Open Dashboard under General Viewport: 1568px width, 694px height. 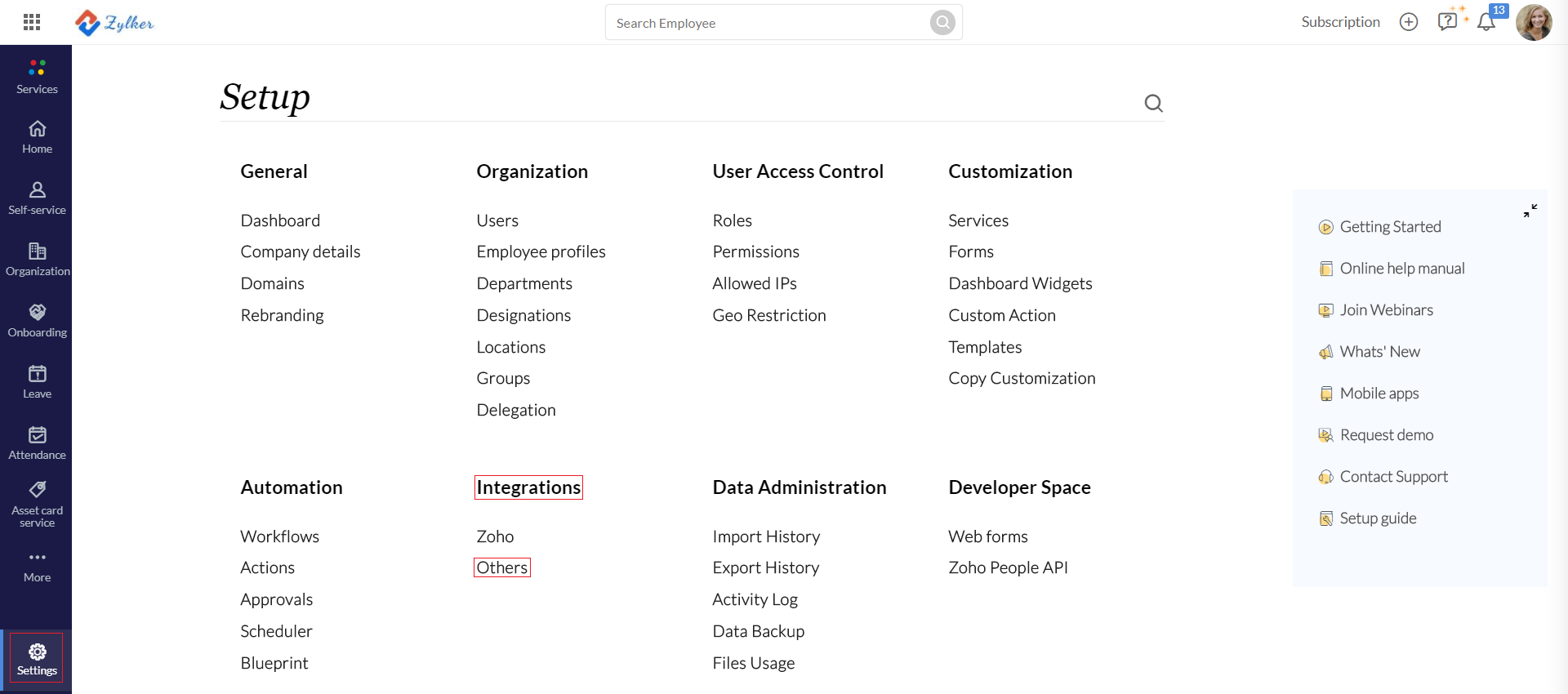[280, 220]
